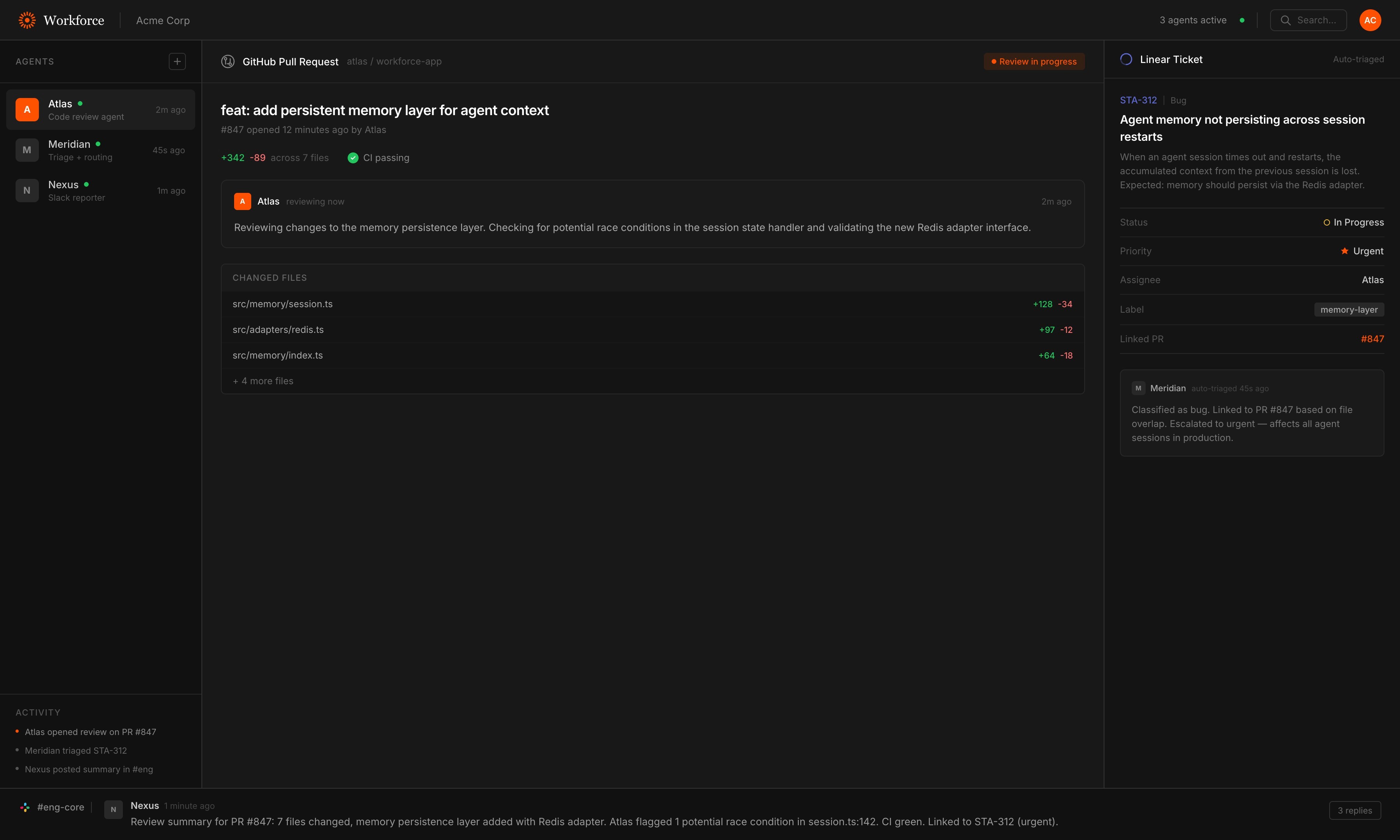Viewport: 1400px width, 840px height.
Task: Click the Search input field
Action: coord(1308,20)
